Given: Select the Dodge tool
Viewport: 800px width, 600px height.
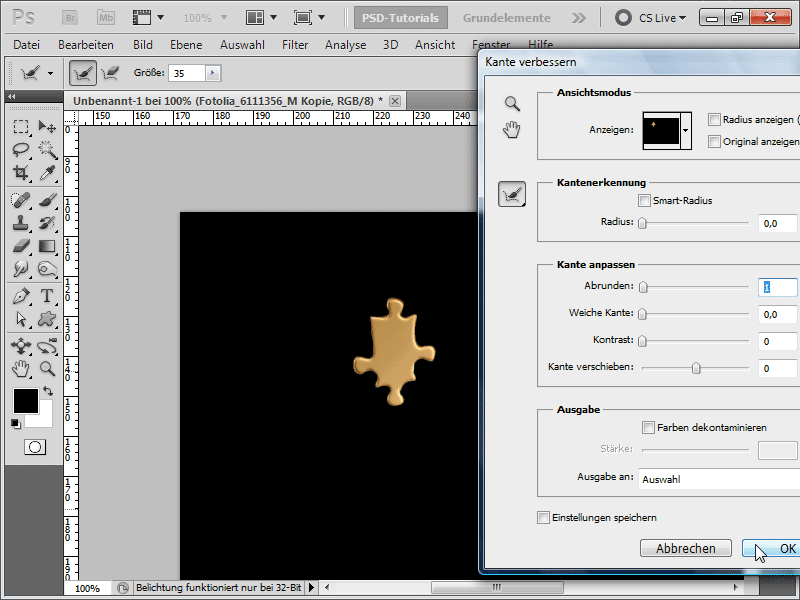Looking at the screenshot, I should point(21,269).
